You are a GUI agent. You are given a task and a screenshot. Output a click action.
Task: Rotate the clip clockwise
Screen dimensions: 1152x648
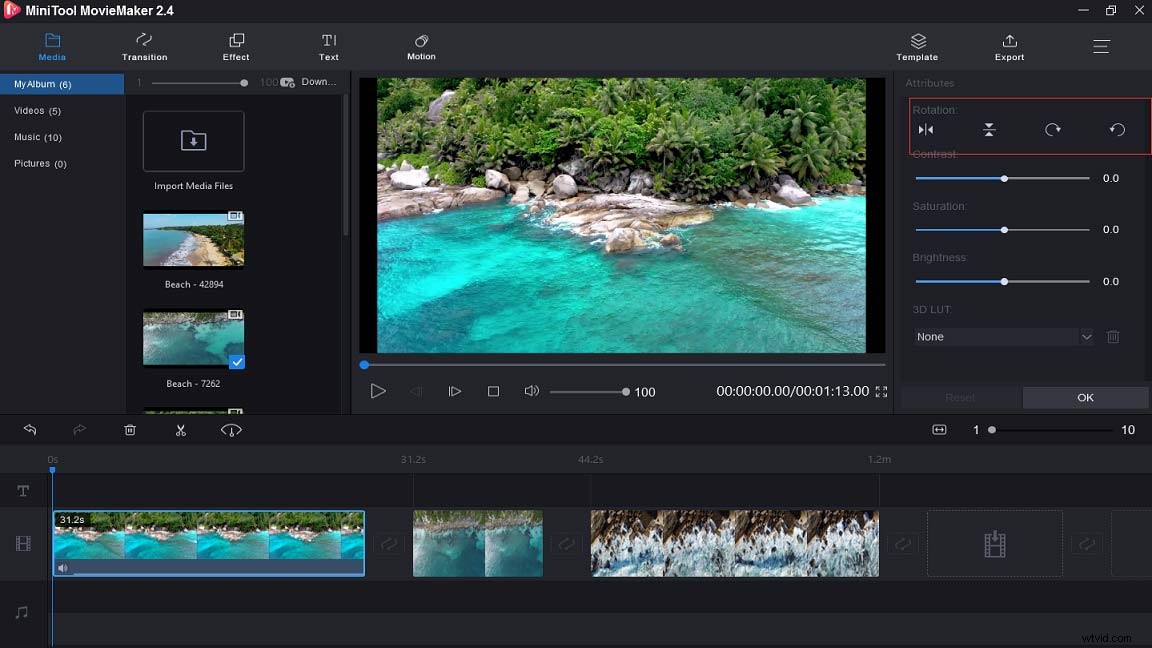[x=1052, y=129]
